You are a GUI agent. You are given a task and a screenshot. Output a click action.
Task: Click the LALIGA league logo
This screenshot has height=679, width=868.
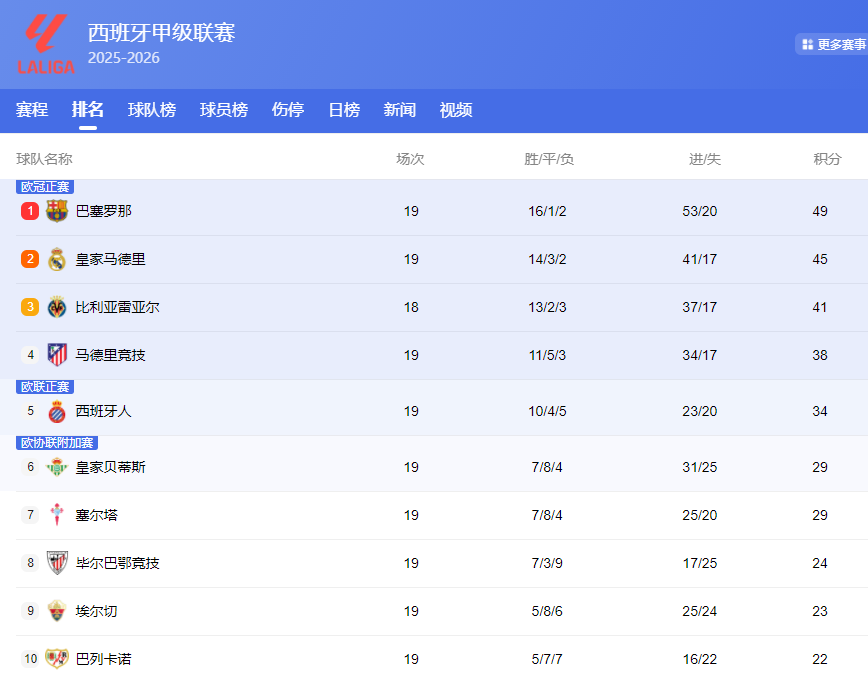tap(46, 44)
